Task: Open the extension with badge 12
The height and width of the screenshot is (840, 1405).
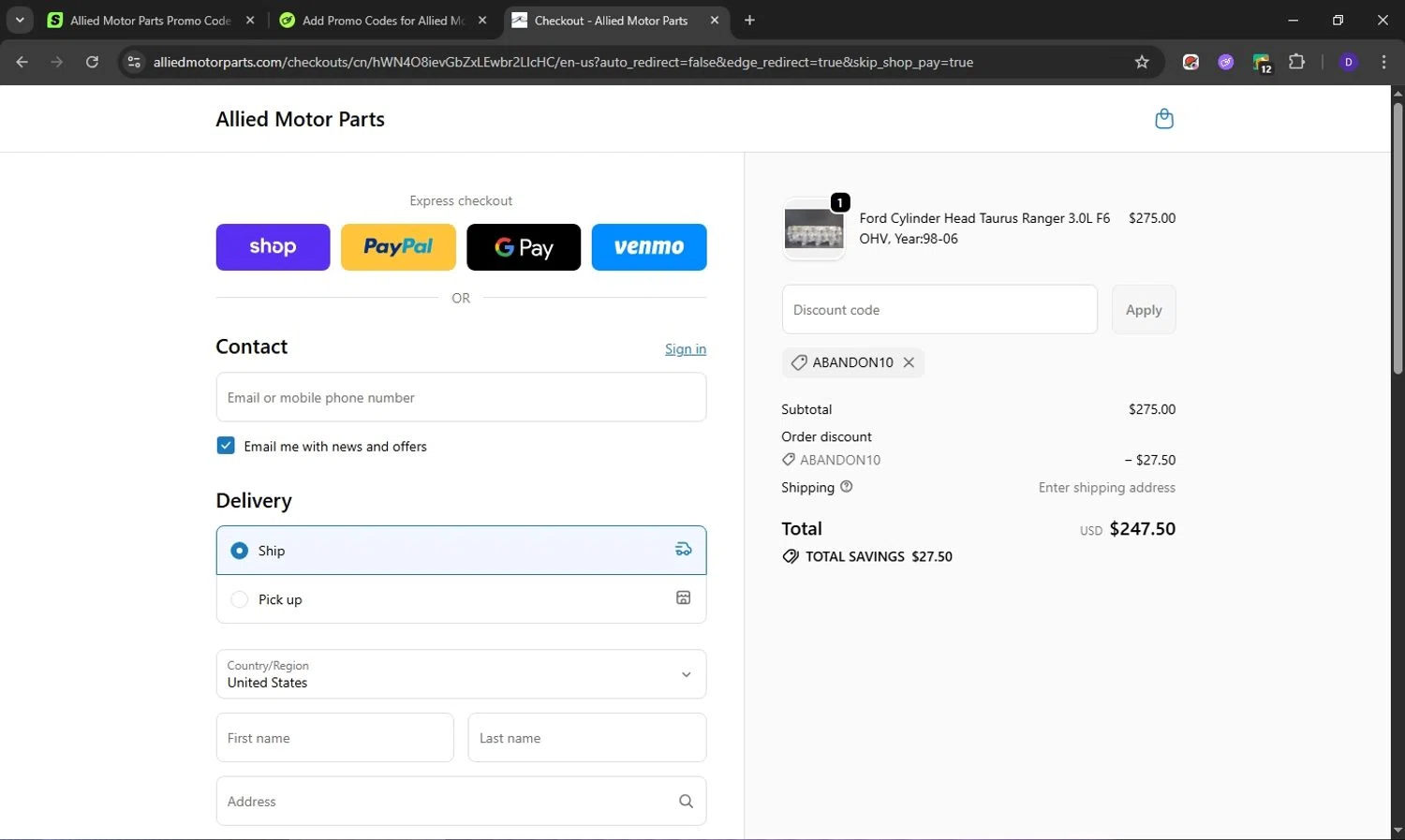Action: click(1262, 63)
